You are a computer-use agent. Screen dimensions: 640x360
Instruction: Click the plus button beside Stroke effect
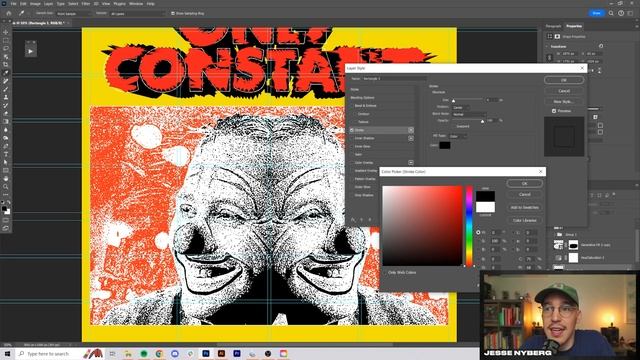pyautogui.click(x=411, y=130)
